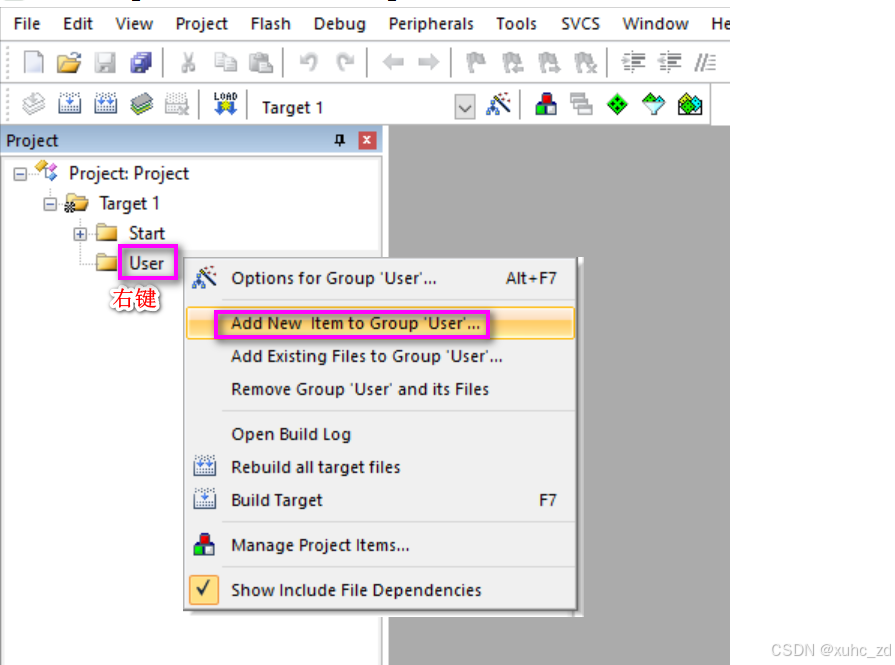The image size is (895, 665).
Task: Collapse the Target 1 tree node
Action: click(x=50, y=204)
